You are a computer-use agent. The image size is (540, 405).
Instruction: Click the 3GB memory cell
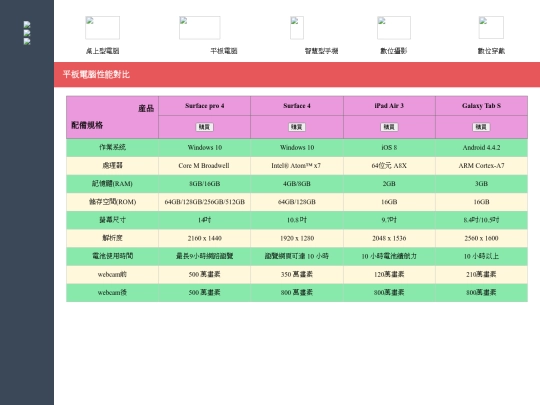coord(481,184)
